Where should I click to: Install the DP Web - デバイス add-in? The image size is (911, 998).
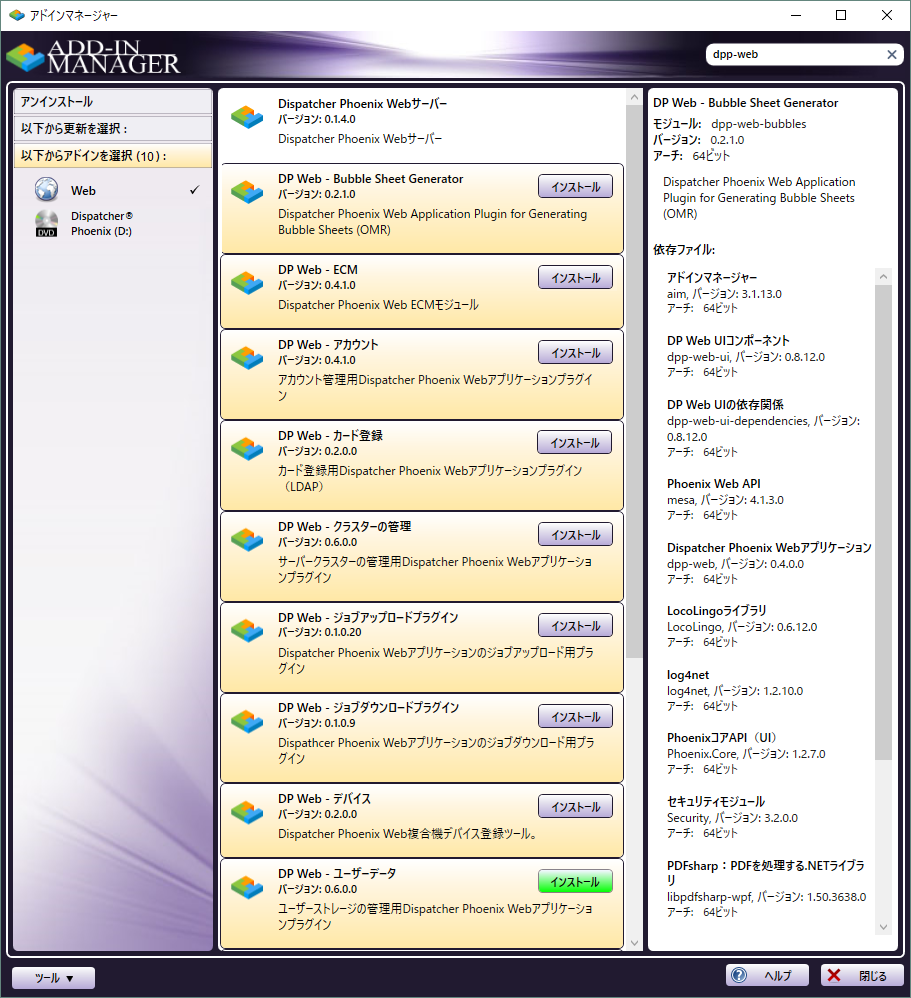pyautogui.click(x=576, y=806)
